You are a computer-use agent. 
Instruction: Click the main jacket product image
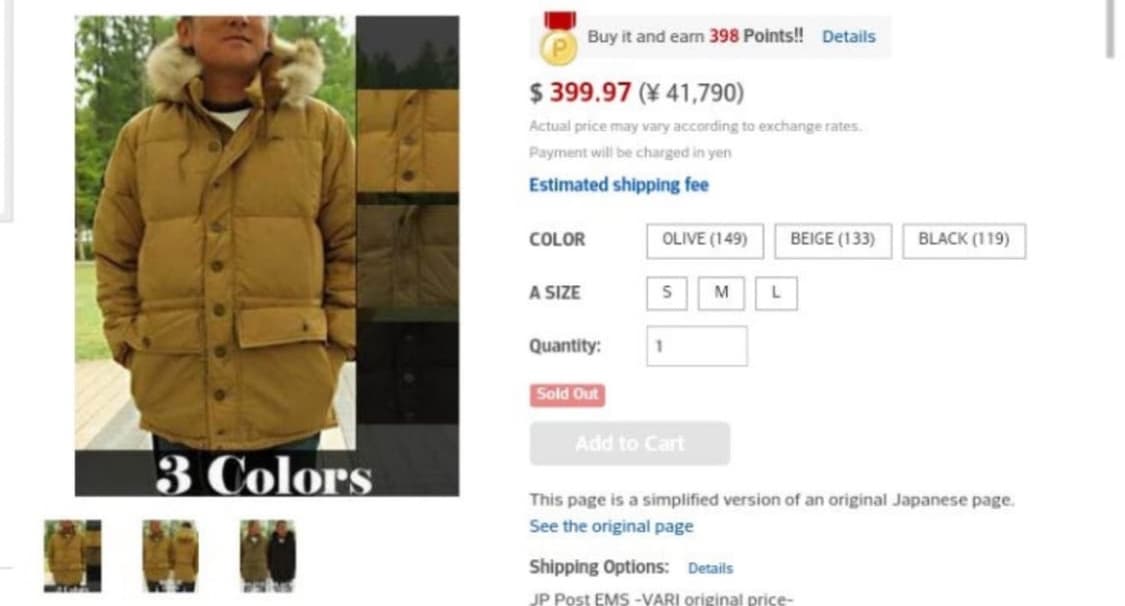click(267, 256)
